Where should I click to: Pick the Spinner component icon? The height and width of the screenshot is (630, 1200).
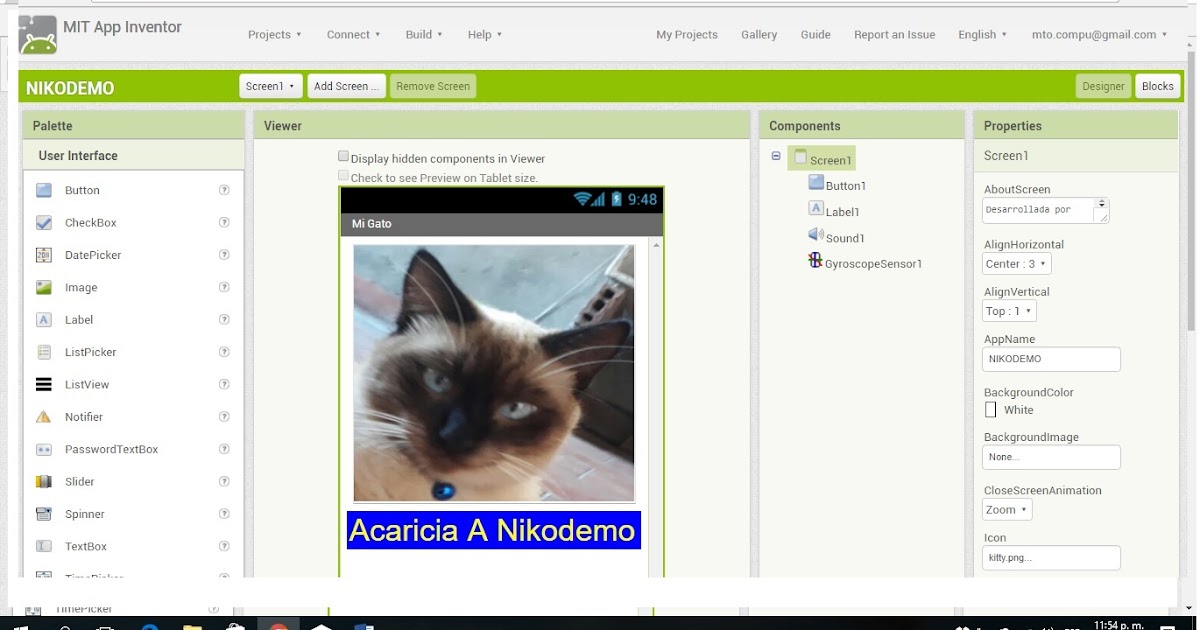(x=85, y=513)
